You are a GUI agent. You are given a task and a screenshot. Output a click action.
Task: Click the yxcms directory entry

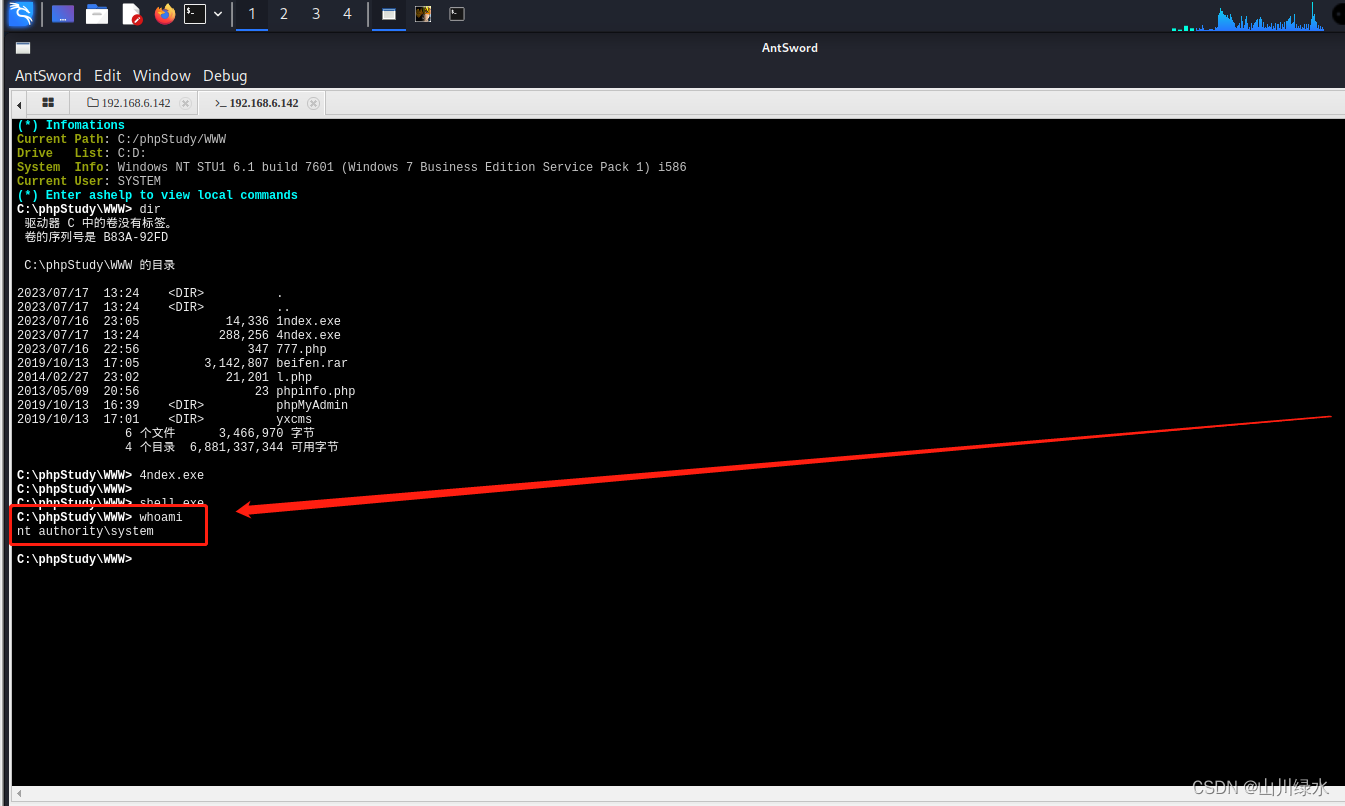click(294, 419)
